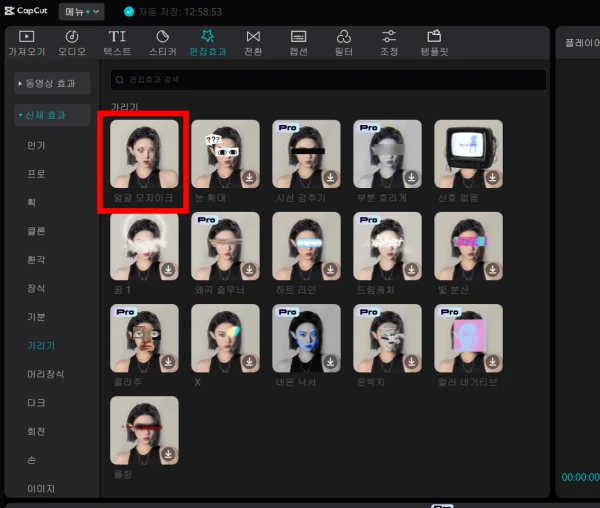Click the 가리기 section heading
This screenshot has width=600, height=508.
124,107
